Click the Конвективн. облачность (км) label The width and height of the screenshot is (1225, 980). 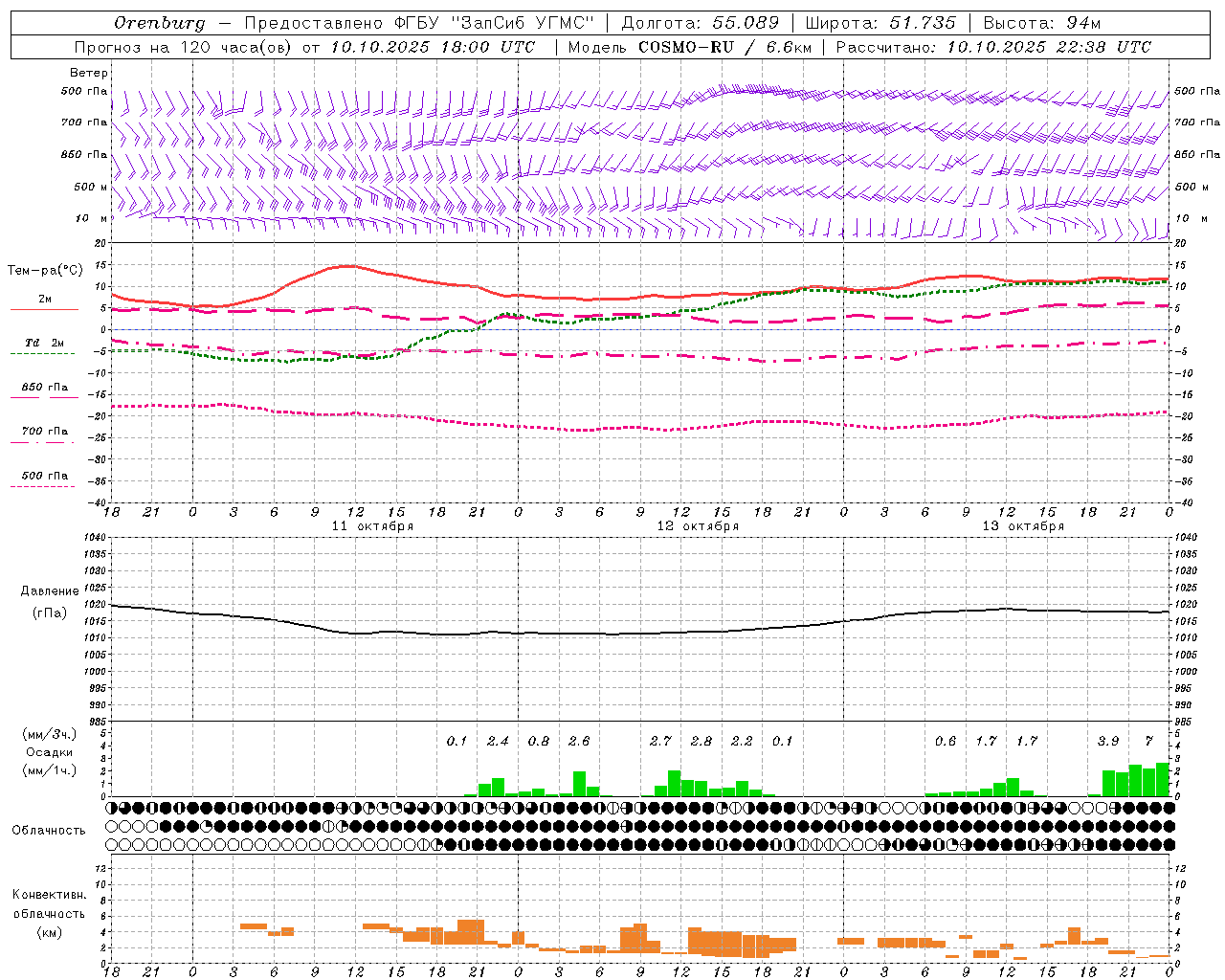point(49,913)
